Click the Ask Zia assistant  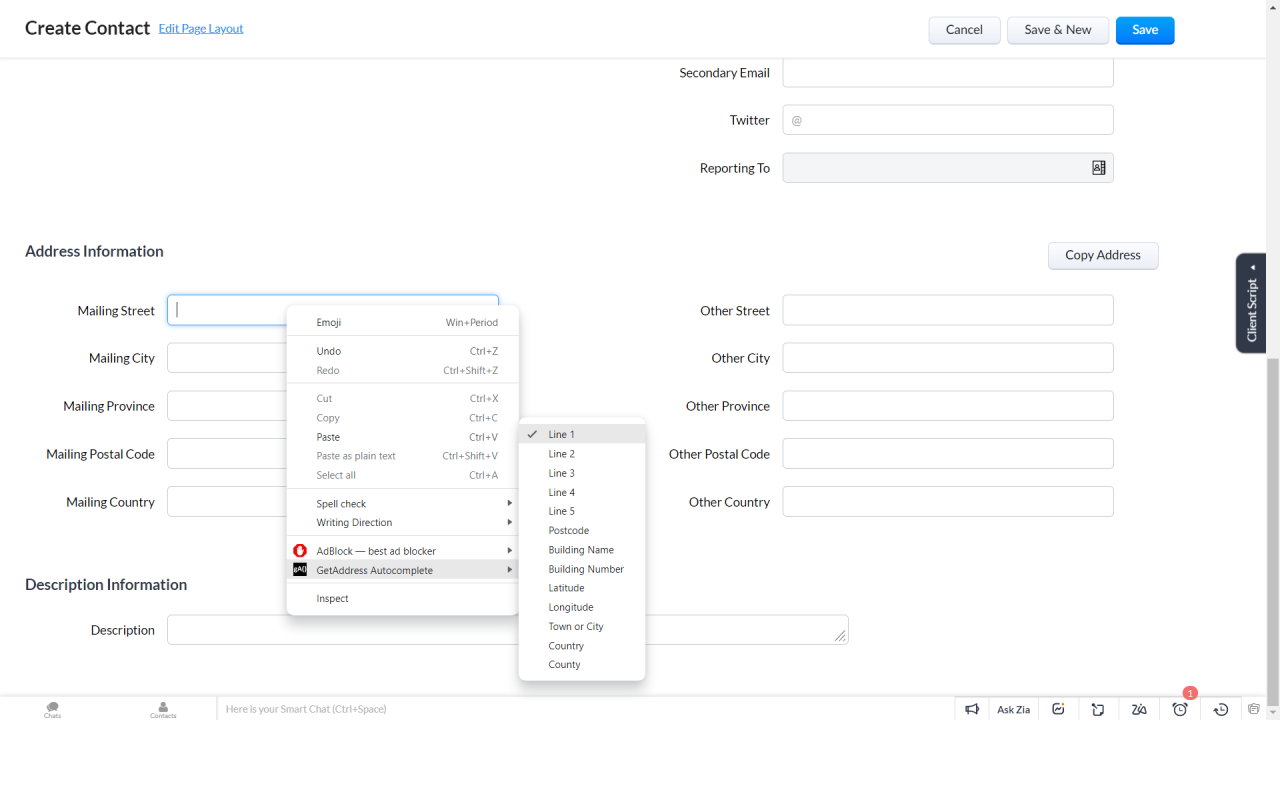1013,709
